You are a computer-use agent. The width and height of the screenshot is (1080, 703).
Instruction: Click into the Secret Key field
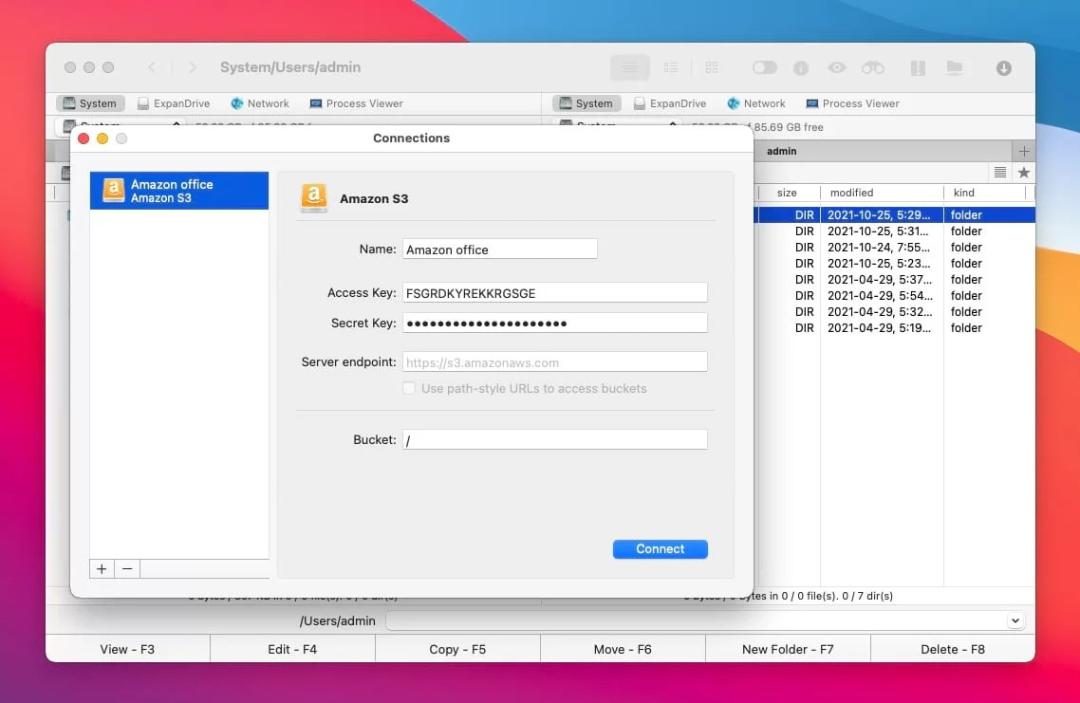point(554,323)
